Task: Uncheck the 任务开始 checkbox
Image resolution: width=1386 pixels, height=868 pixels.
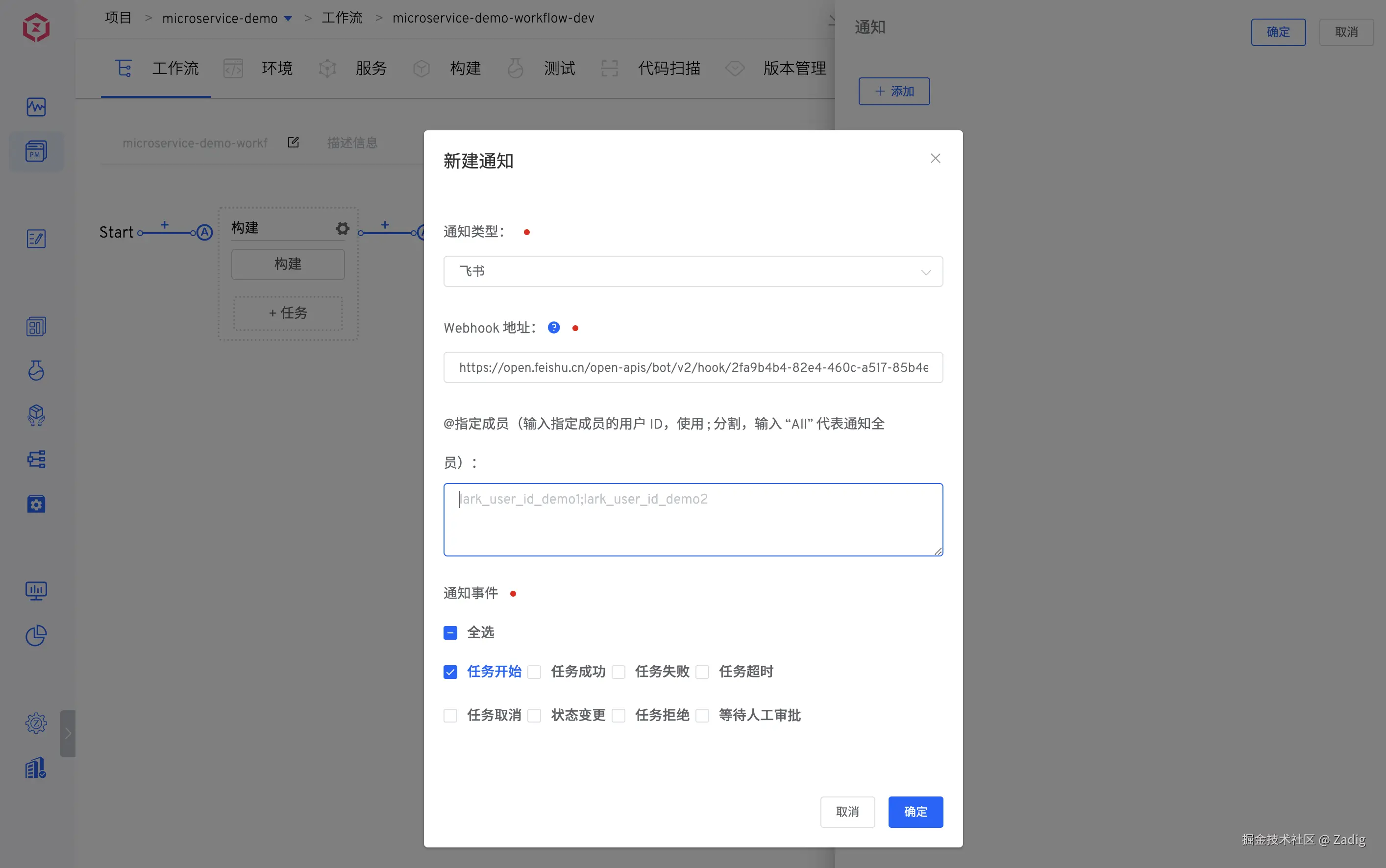Action: (450, 672)
